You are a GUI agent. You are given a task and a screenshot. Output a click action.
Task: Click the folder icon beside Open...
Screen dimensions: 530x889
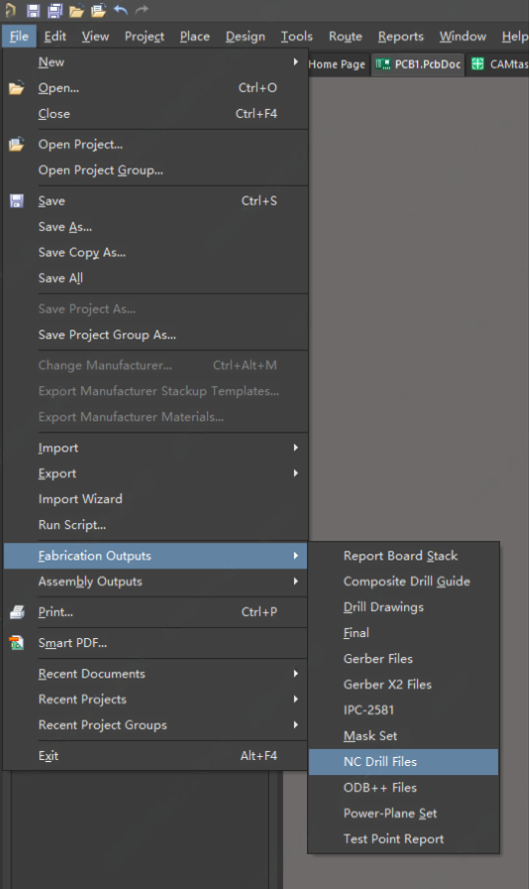16,88
